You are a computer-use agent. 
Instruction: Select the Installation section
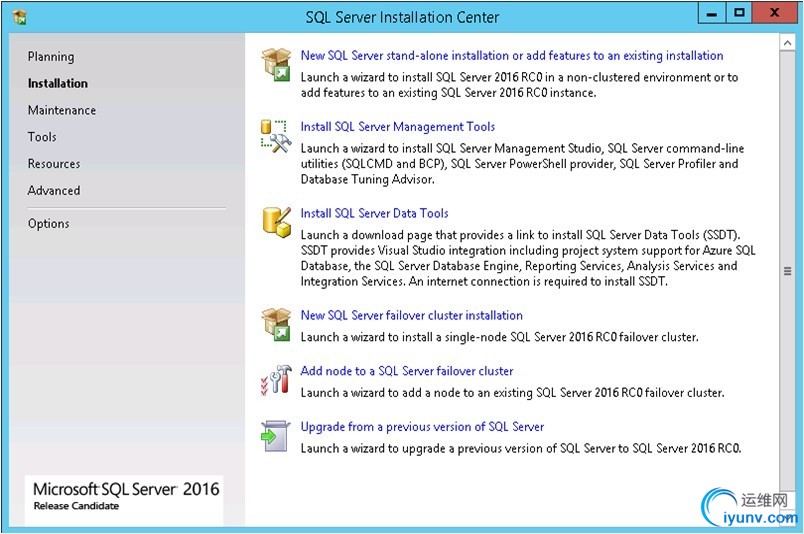57,83
